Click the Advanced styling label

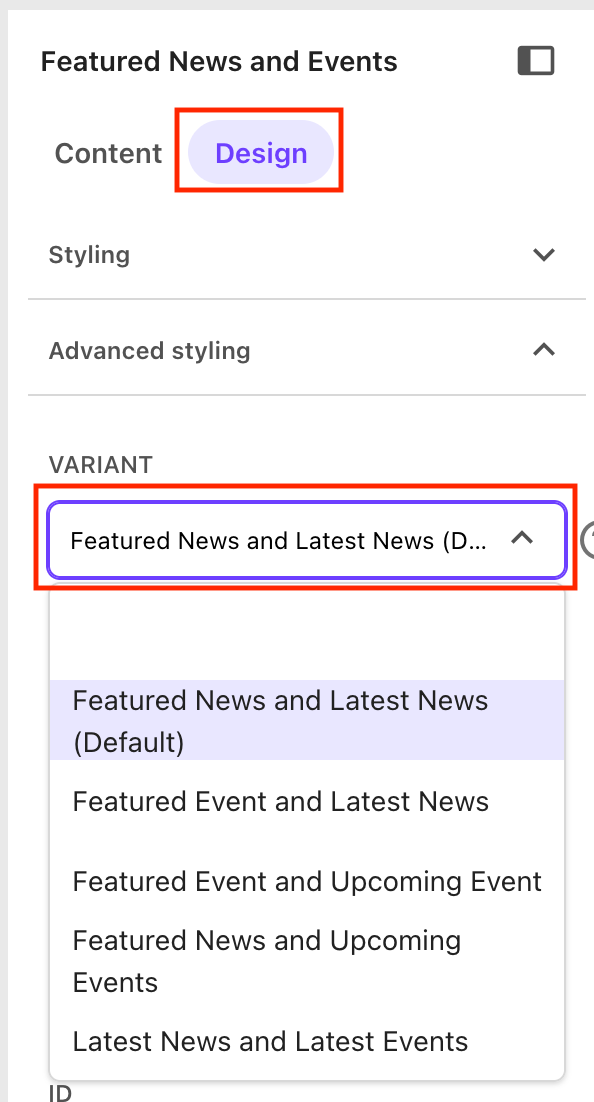tap(149, 350)
